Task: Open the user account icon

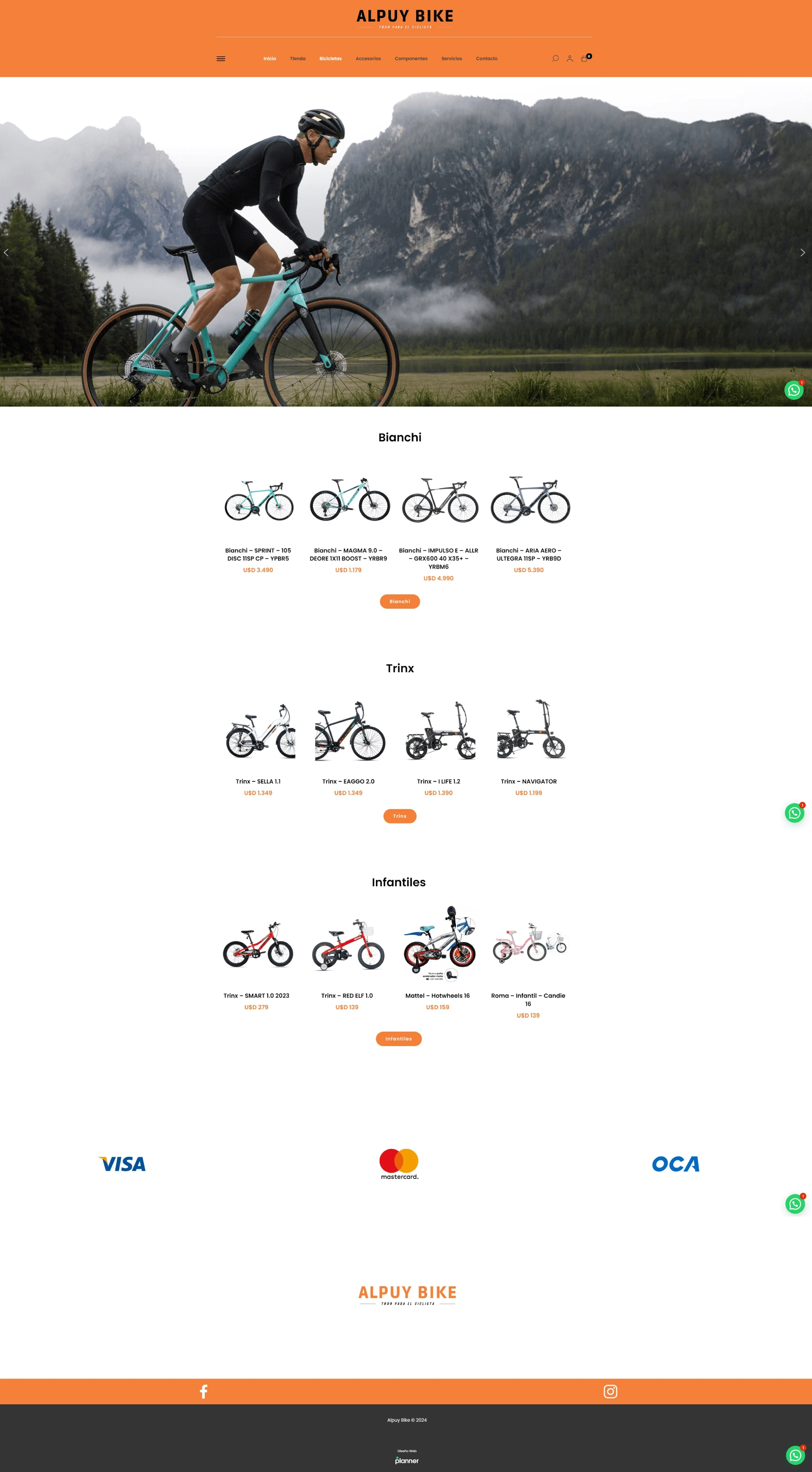Action: tap(570, 58)
